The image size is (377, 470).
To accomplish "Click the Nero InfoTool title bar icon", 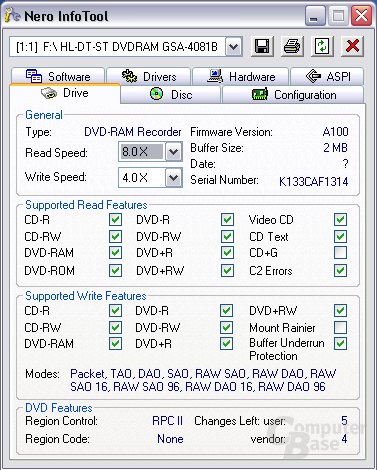I will pos(13,15).
